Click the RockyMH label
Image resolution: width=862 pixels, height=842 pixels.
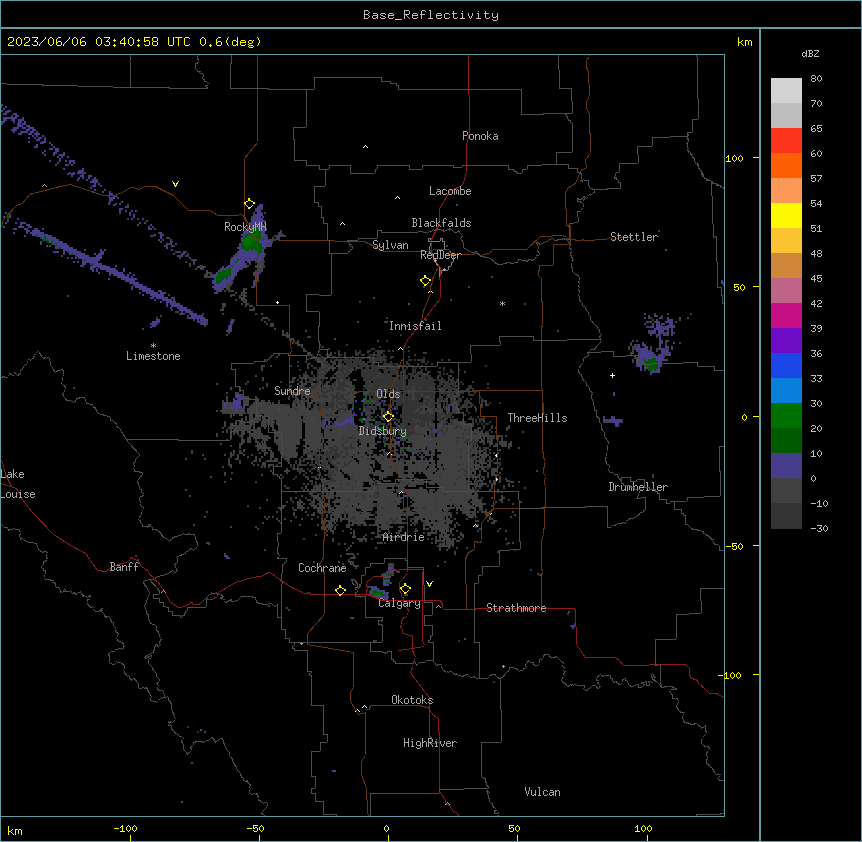pos(245,227)
